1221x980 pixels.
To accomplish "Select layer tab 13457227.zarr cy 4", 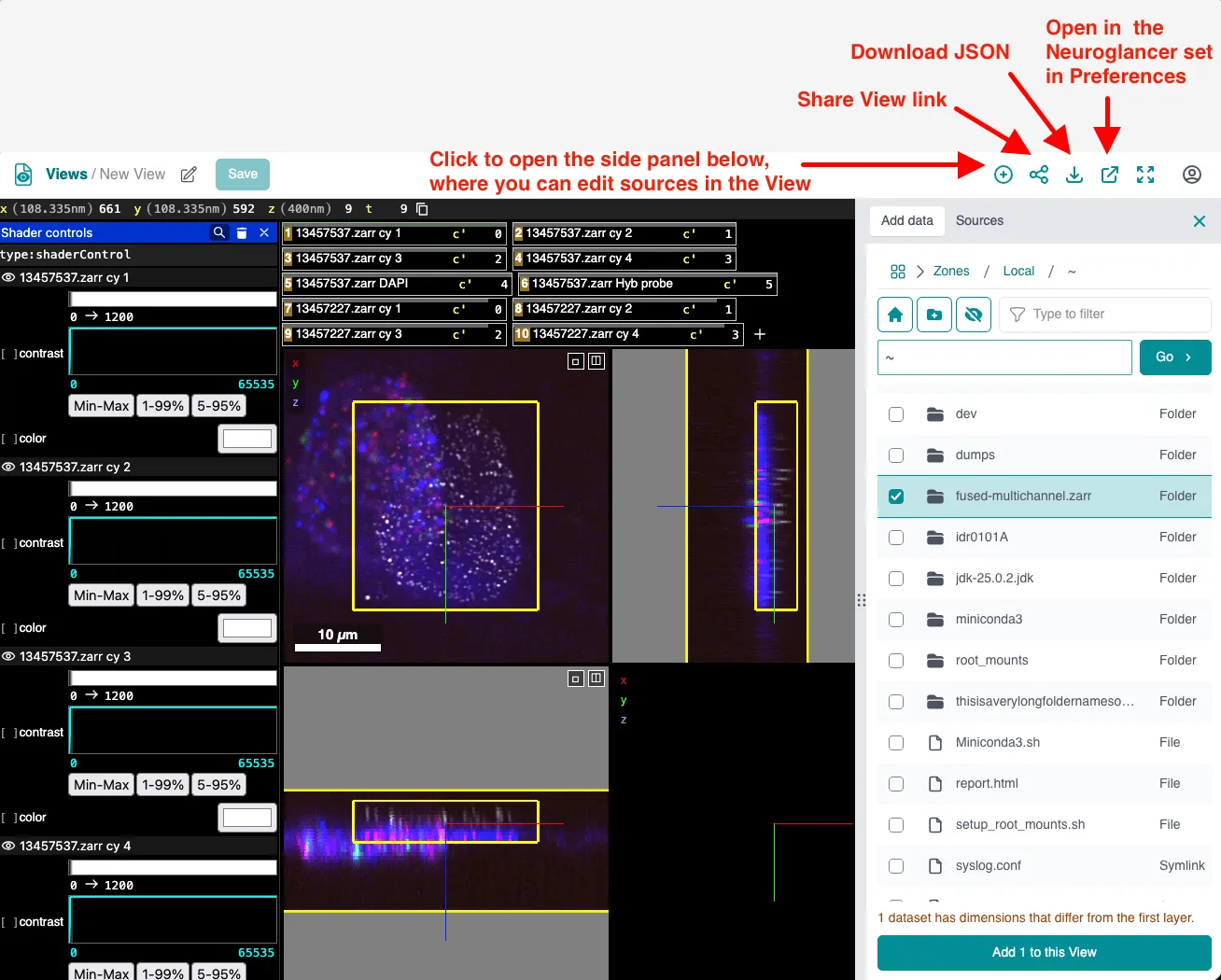I will pos(628,334).
